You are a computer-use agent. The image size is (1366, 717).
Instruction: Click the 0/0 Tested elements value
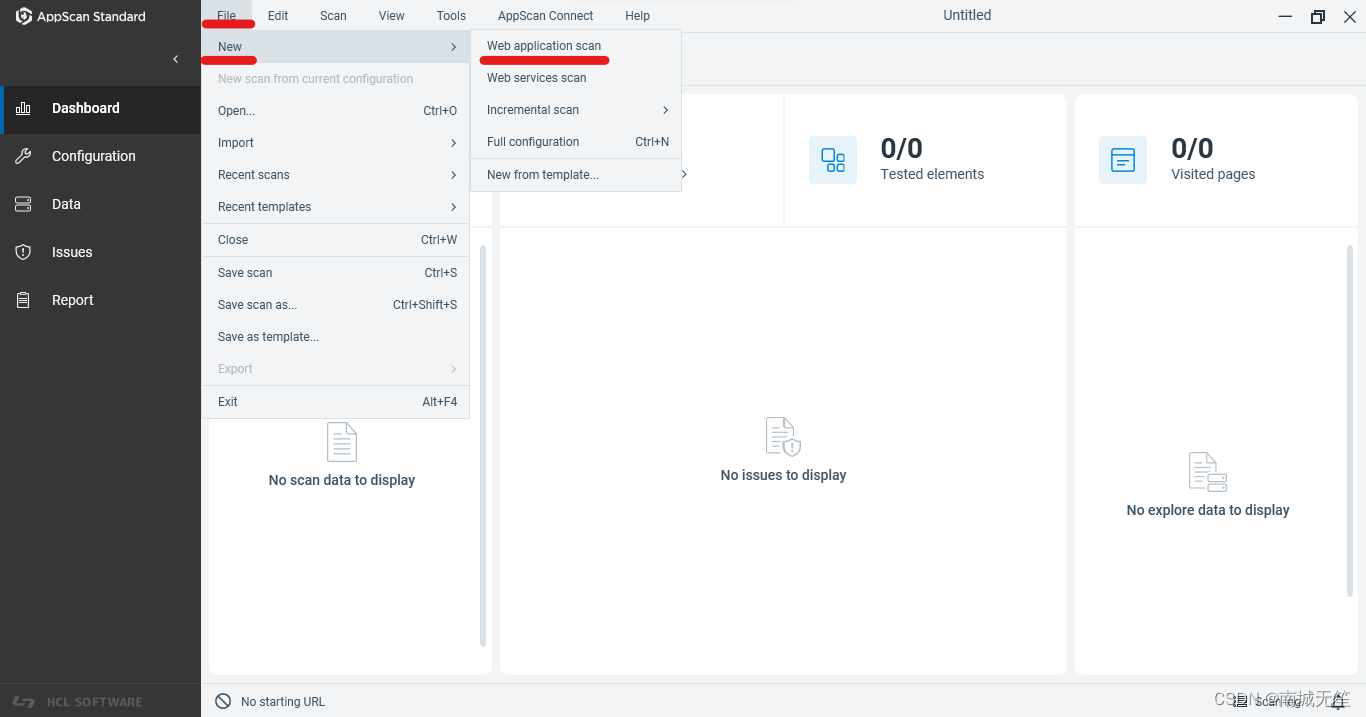pos(901,148)
